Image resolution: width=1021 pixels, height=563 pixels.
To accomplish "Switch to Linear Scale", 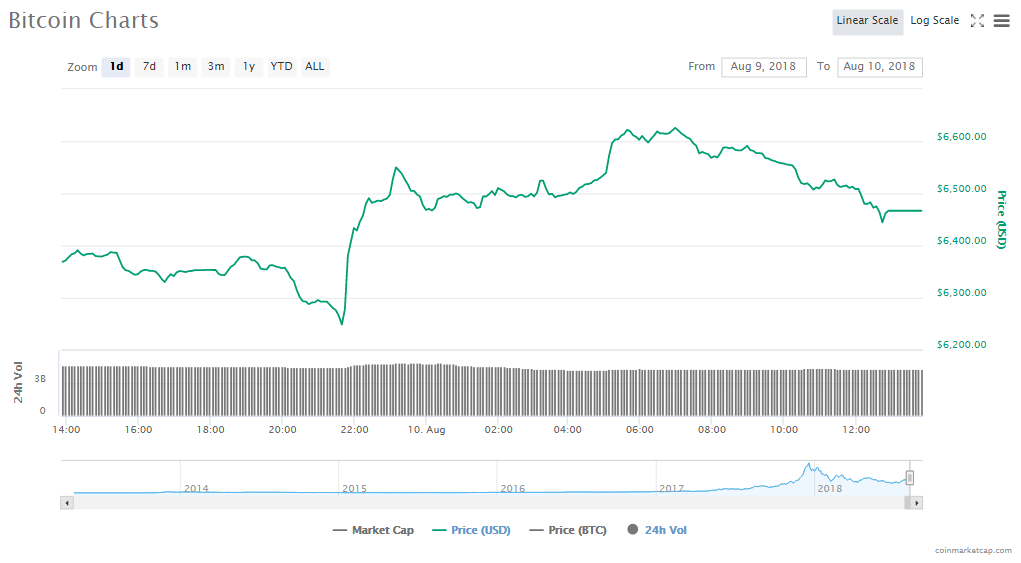I will click(x=867, y=21).
